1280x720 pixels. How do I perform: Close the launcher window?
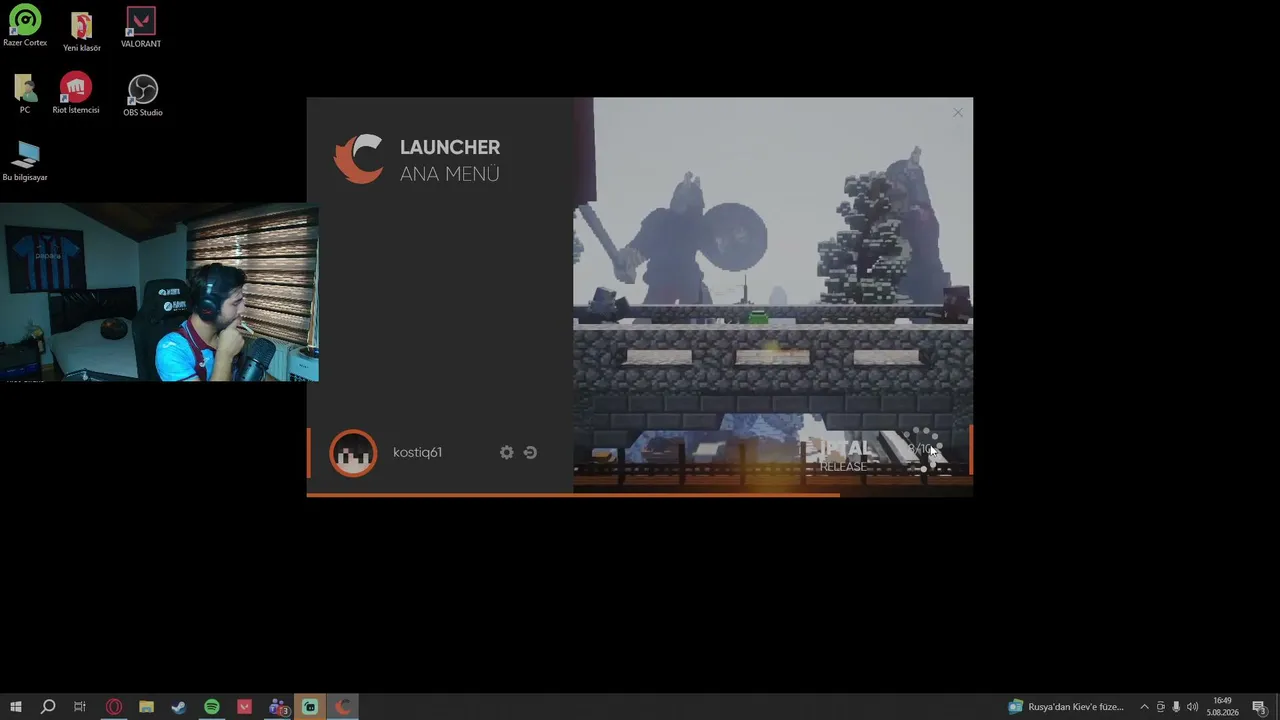point(958,113)
